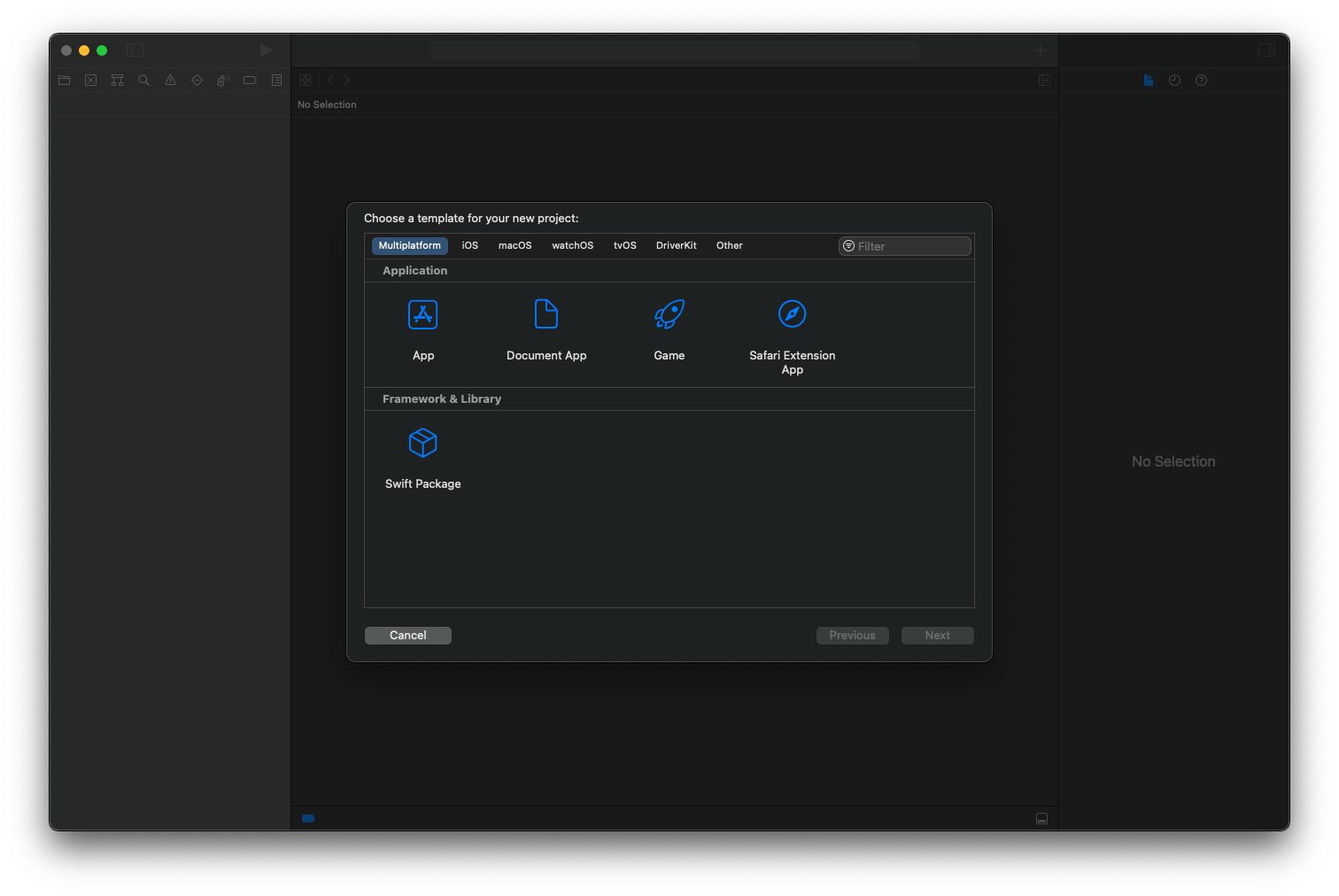Click the plus Library button in toolbar
The image size is (1339, 896).
pyautogui.click(x=1041, y=50)
